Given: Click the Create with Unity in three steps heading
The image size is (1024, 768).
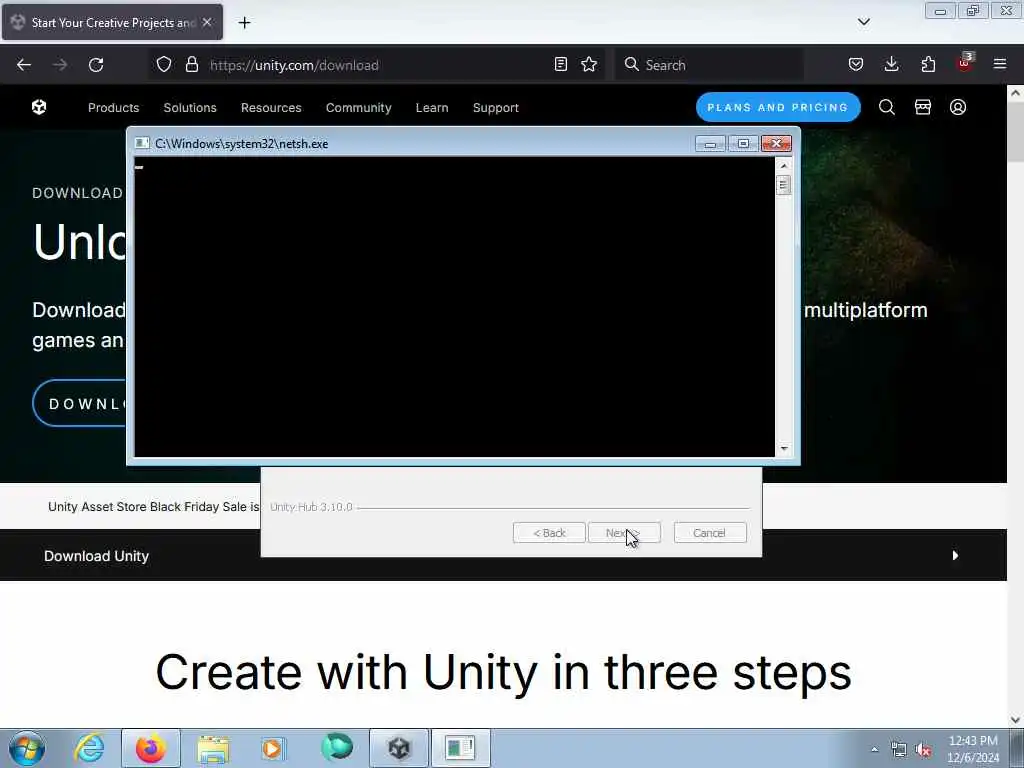Looking at the screenshot, I should pyautogui.click(x=504, y=672).
